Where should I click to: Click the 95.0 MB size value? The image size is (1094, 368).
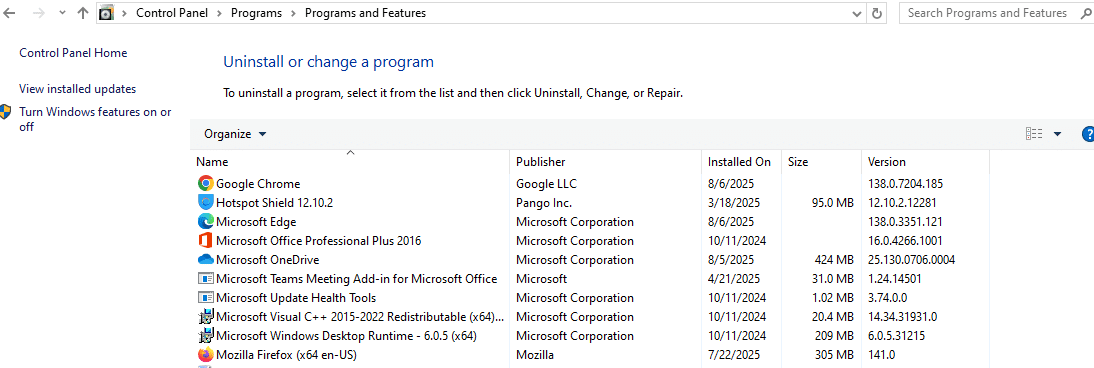pyautogui.click(x=833, y=203)
